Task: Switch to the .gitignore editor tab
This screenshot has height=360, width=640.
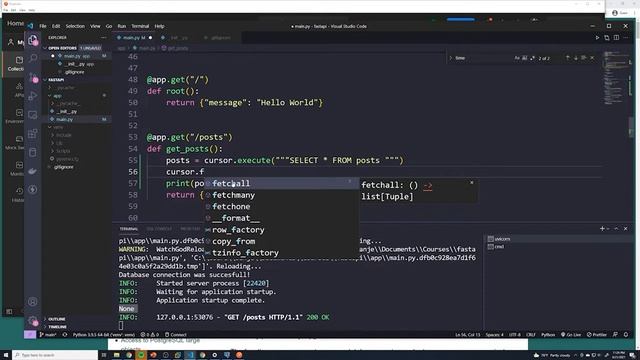Action: [220, 38]
